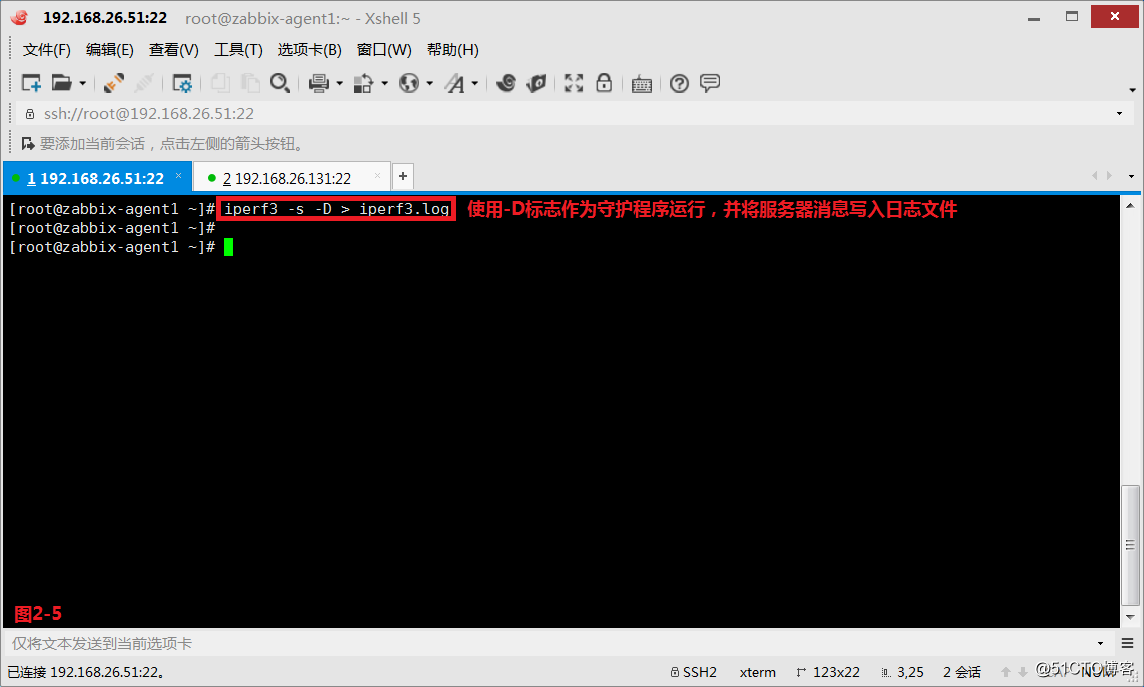Click the 2 会话 session count status

pyautogui.click(x=962, y=672)
